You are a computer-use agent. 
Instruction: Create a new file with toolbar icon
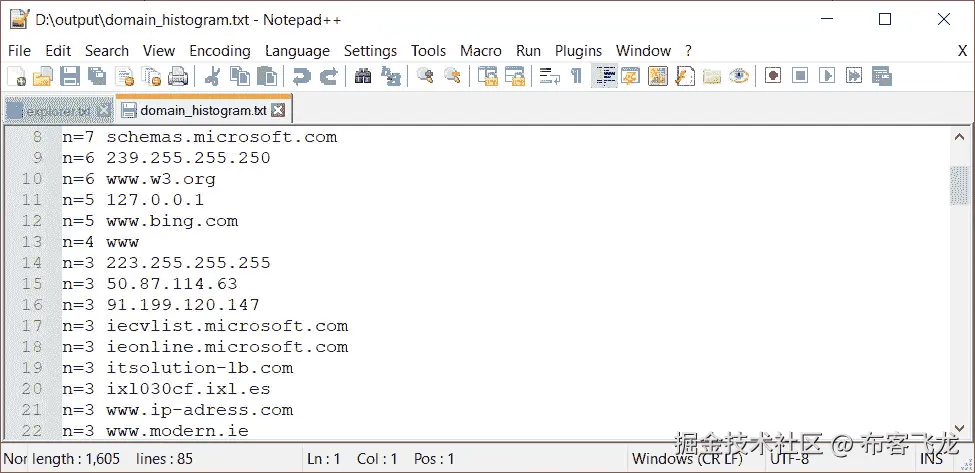pos(17,76)
